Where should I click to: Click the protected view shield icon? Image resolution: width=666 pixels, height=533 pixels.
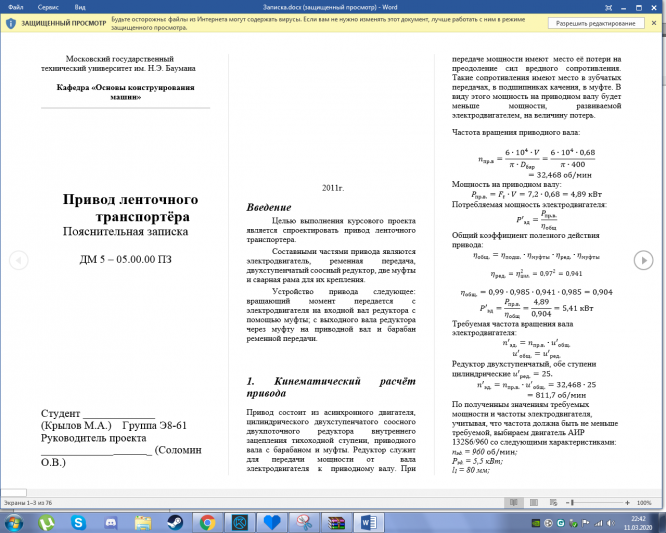(11, 23)
